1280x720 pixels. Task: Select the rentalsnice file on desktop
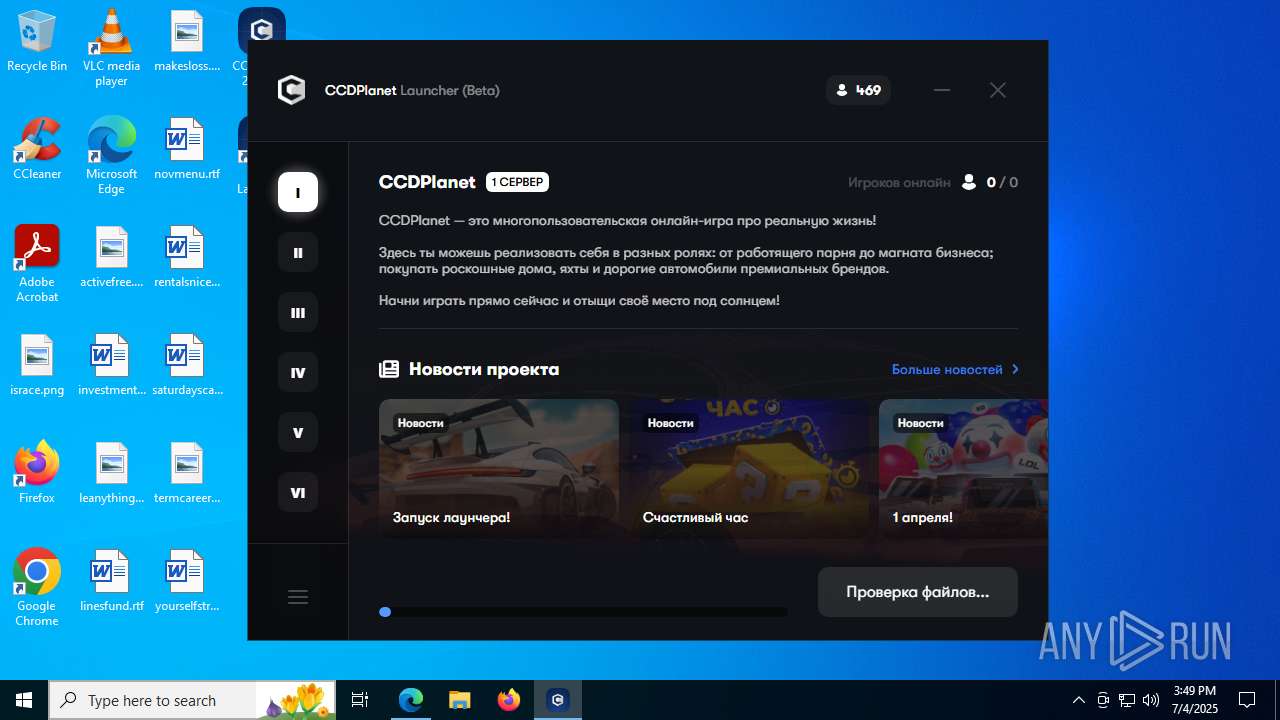click(x=186, y=258)
